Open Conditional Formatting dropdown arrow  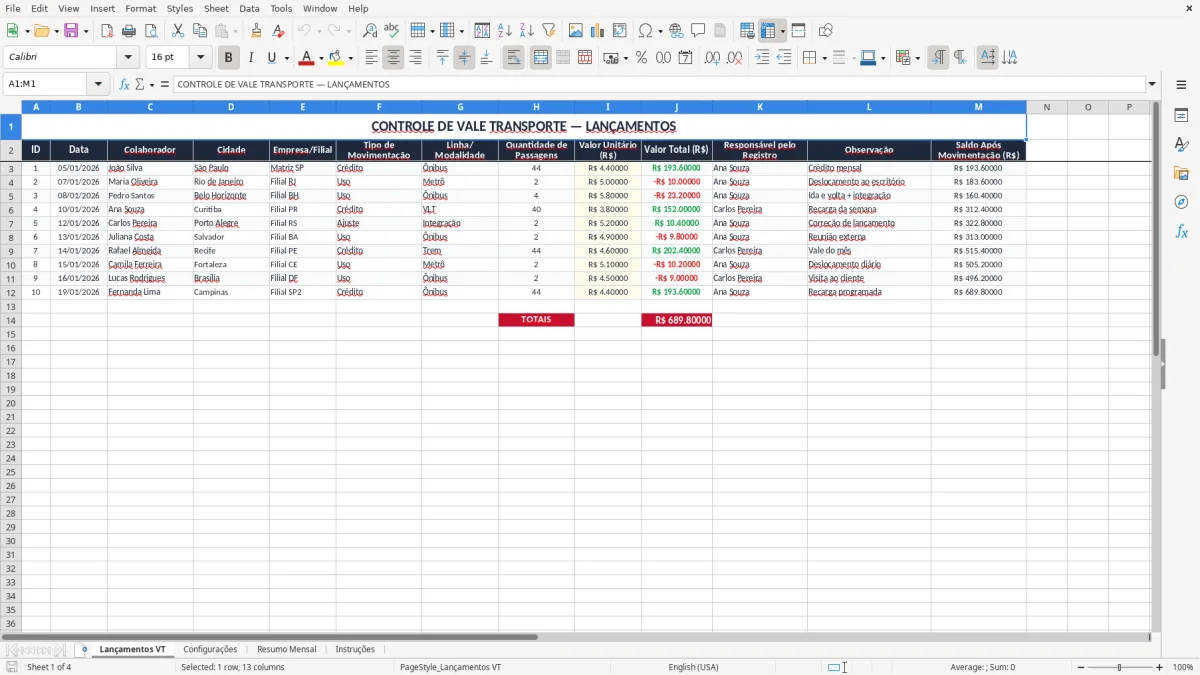tap(918, 58)
